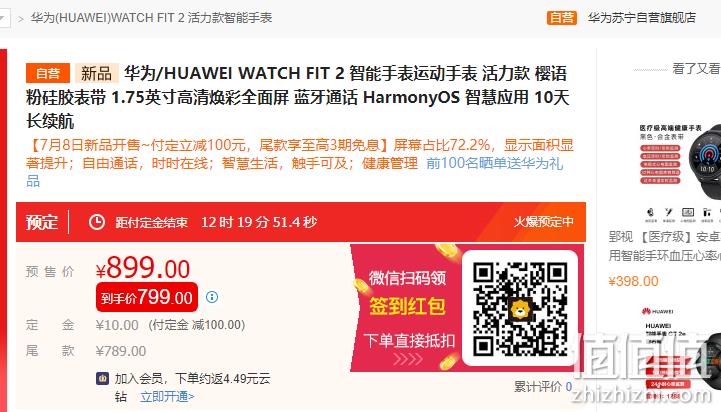Click the 自营 tag before product title
The height and width of the screenshot is (412, 721).
pyautogui.click(x=48, y=73)
